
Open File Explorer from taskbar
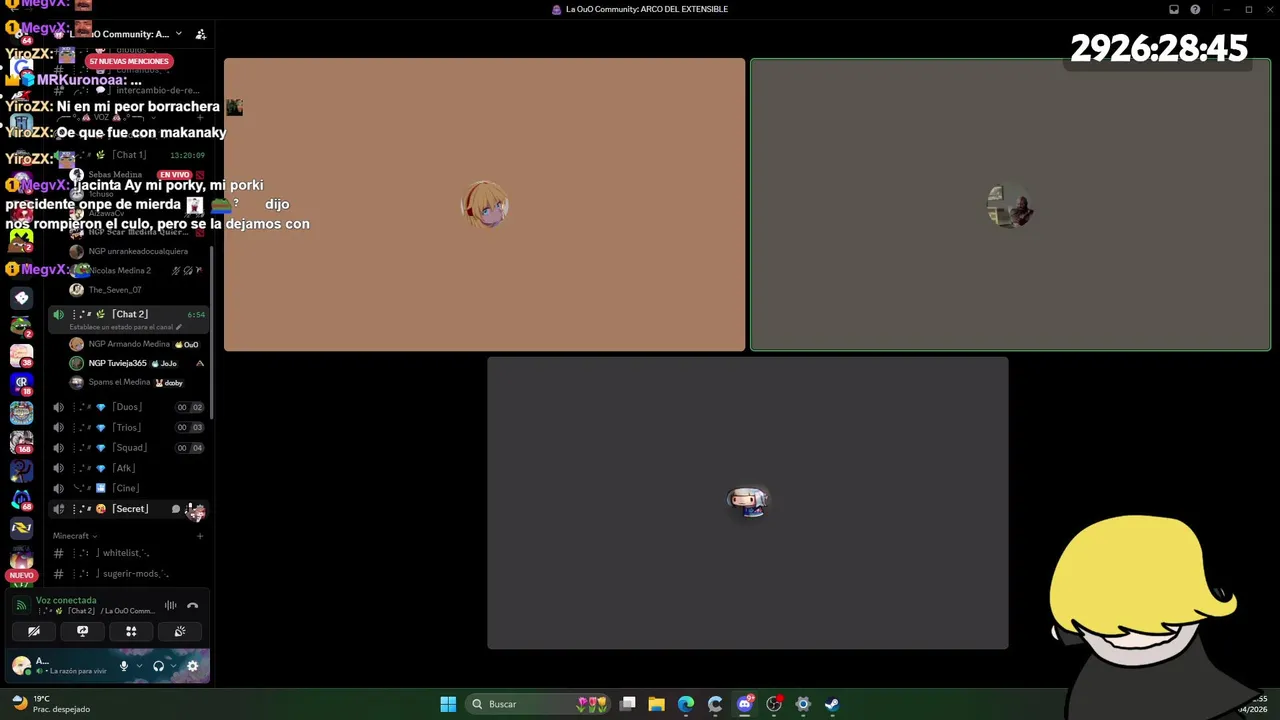point(656,704)
